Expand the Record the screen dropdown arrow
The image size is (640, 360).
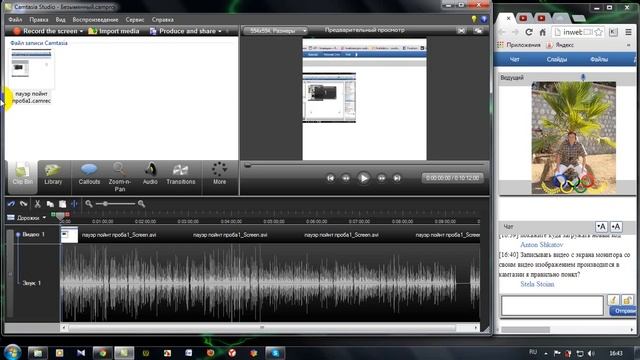coord(81,31)
